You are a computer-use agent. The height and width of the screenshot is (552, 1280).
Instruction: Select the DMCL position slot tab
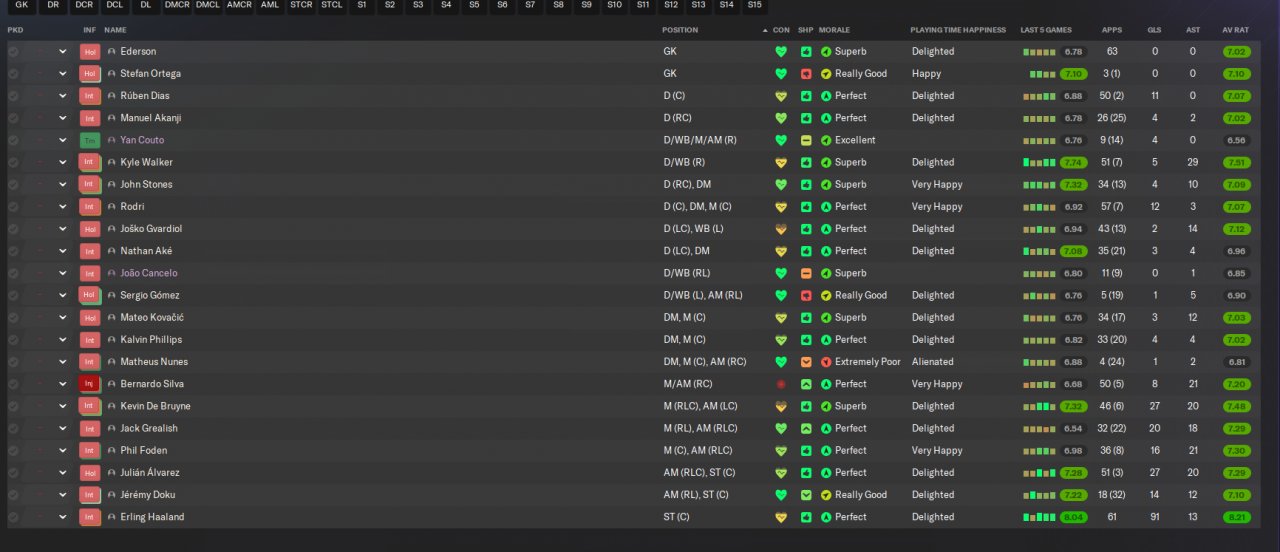[x=208, y=6]
